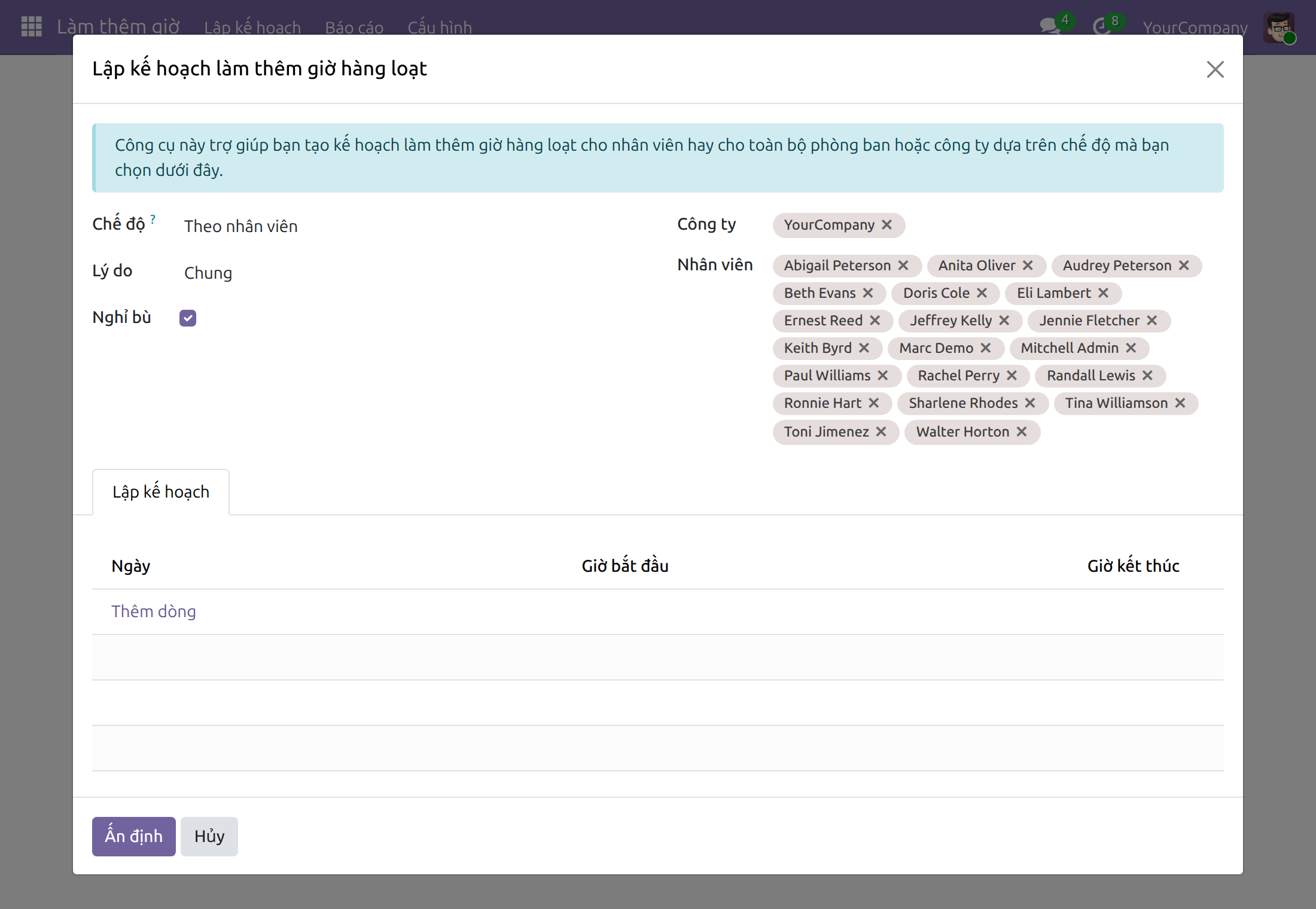This screenshot has width=1316, height=909.
Task: Remove the Jennie Fletcher tag
Action: (1151, 321)
